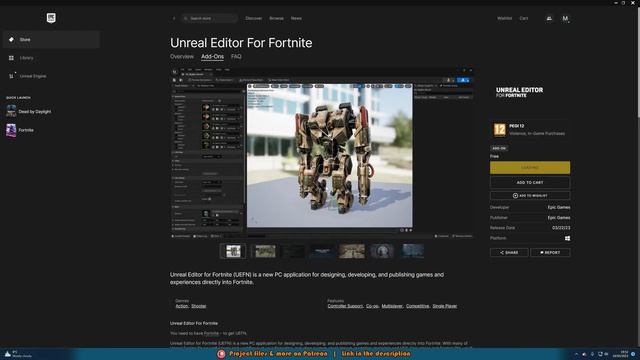640x360 pixels.
Task: Open the Store section in sidebar
Action: pyautogui.click(x=51, y=40)
